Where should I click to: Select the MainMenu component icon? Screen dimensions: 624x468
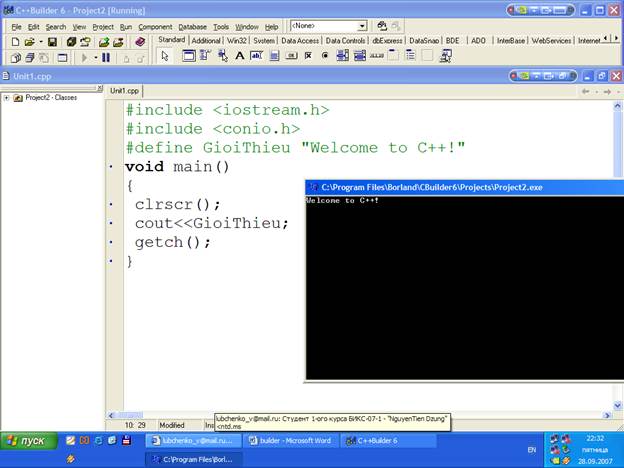pyautogui.click(x=205, y=56)
